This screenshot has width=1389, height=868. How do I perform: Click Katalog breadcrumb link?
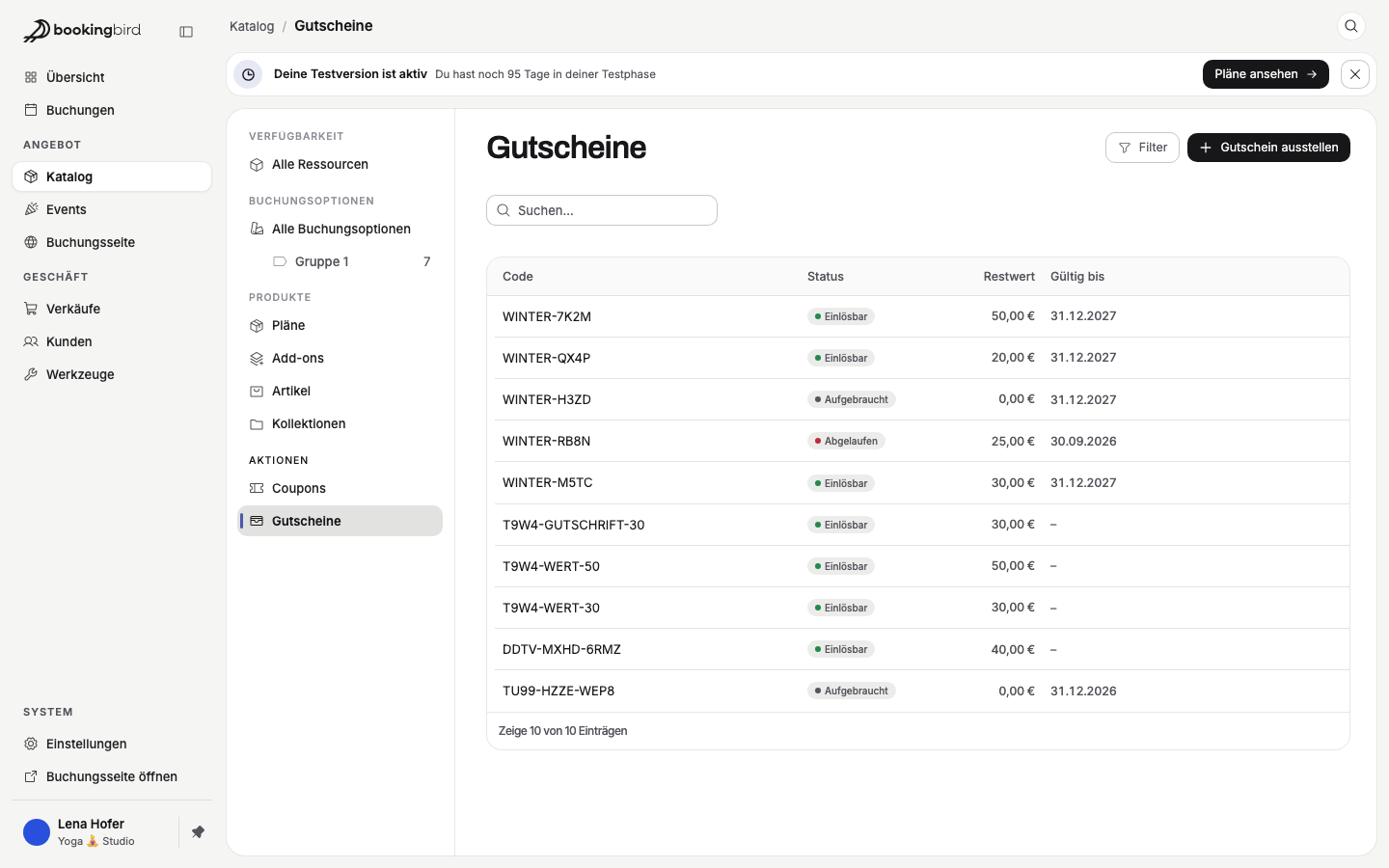point(252,26)
